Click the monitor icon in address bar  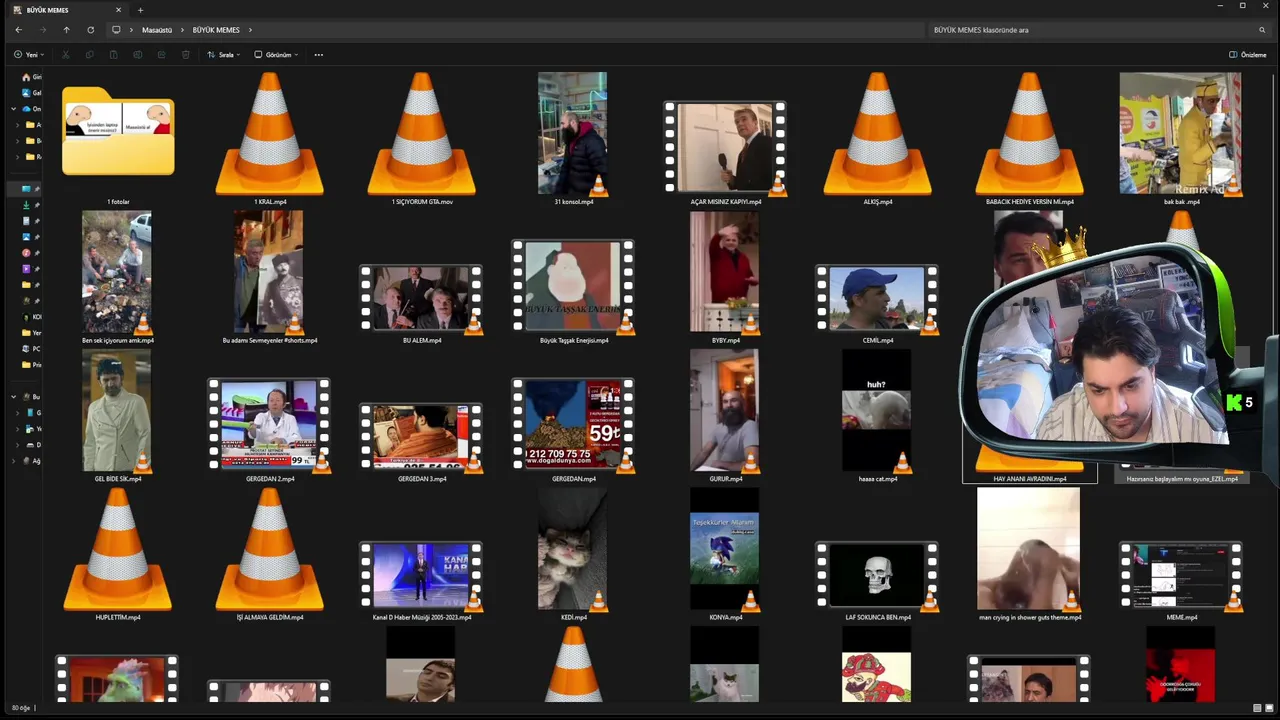pos(116,30)
